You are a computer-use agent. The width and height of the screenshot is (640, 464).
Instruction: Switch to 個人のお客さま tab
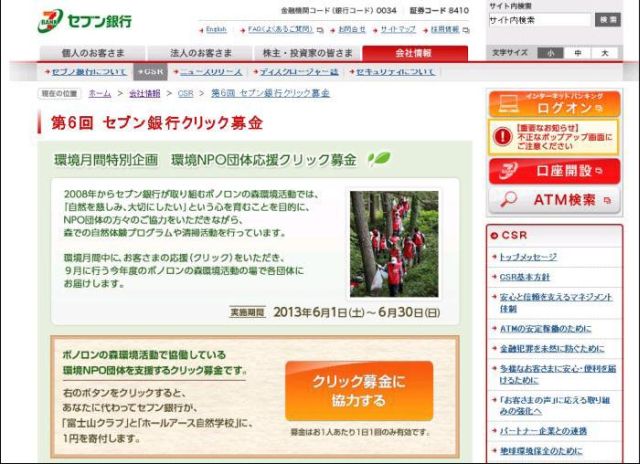coord(93,53)
